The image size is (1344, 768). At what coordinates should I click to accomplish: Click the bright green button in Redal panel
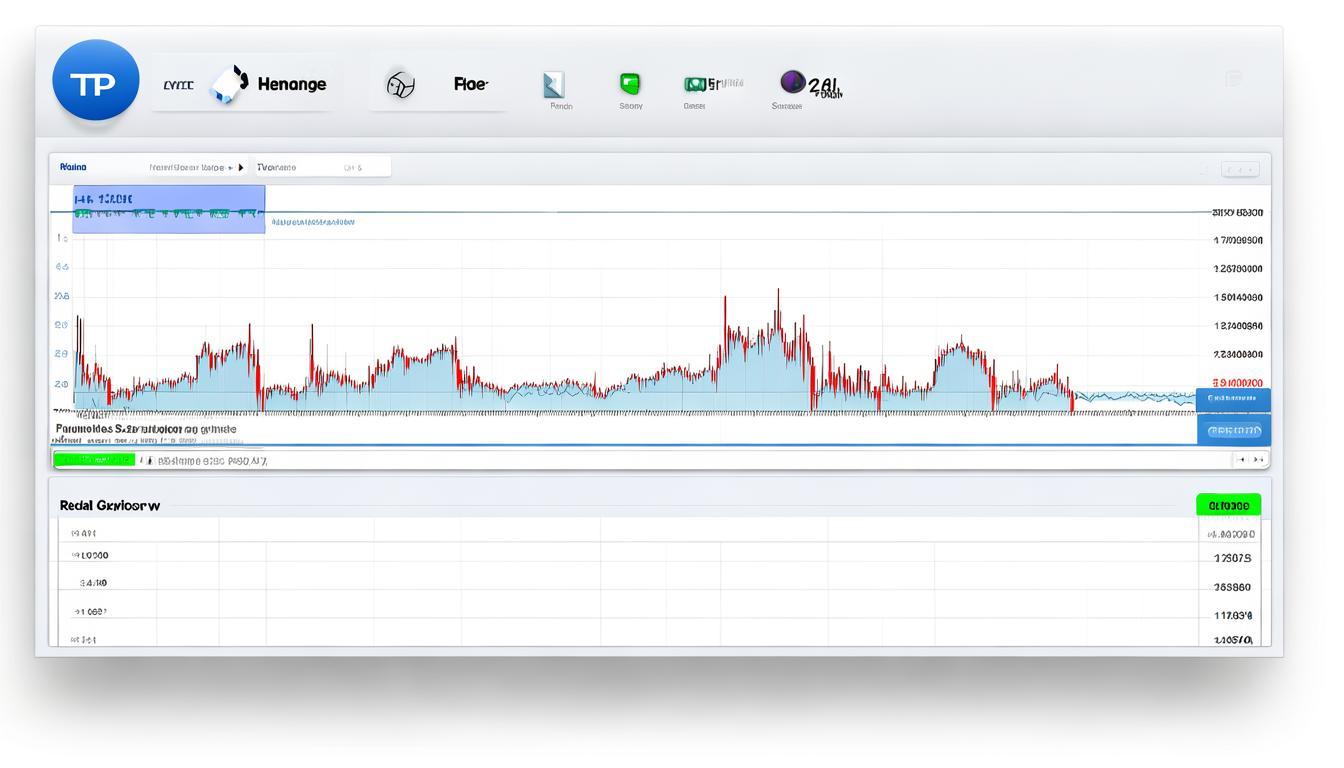pyautogui.click(x=1228, y=505)
